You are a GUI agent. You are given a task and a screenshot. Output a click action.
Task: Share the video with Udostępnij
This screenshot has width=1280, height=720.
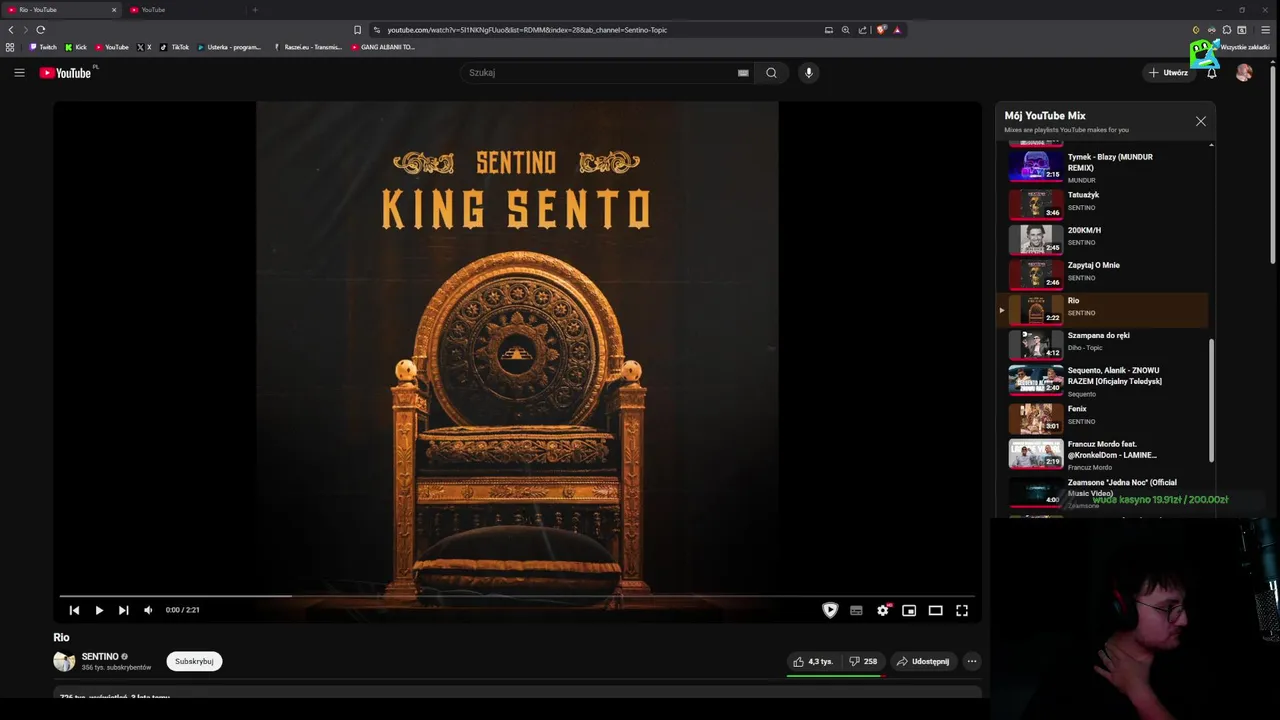pyautogui.click(x=923, y=661)
